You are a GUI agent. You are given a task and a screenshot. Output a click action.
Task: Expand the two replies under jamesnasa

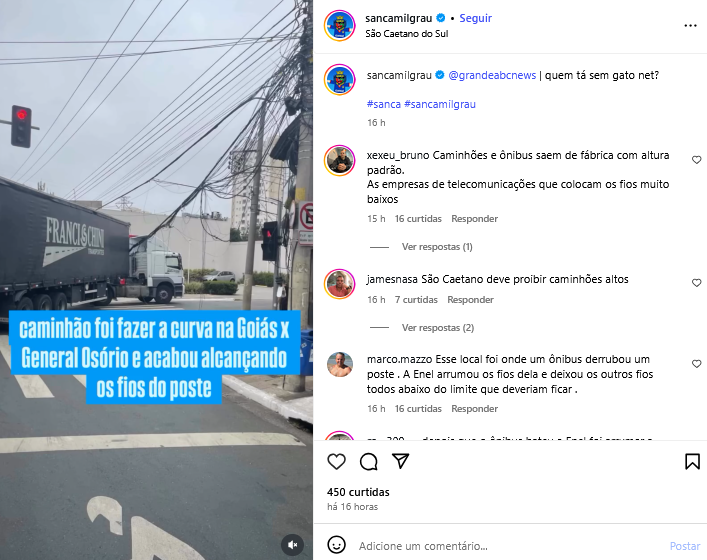click(438, 328)
